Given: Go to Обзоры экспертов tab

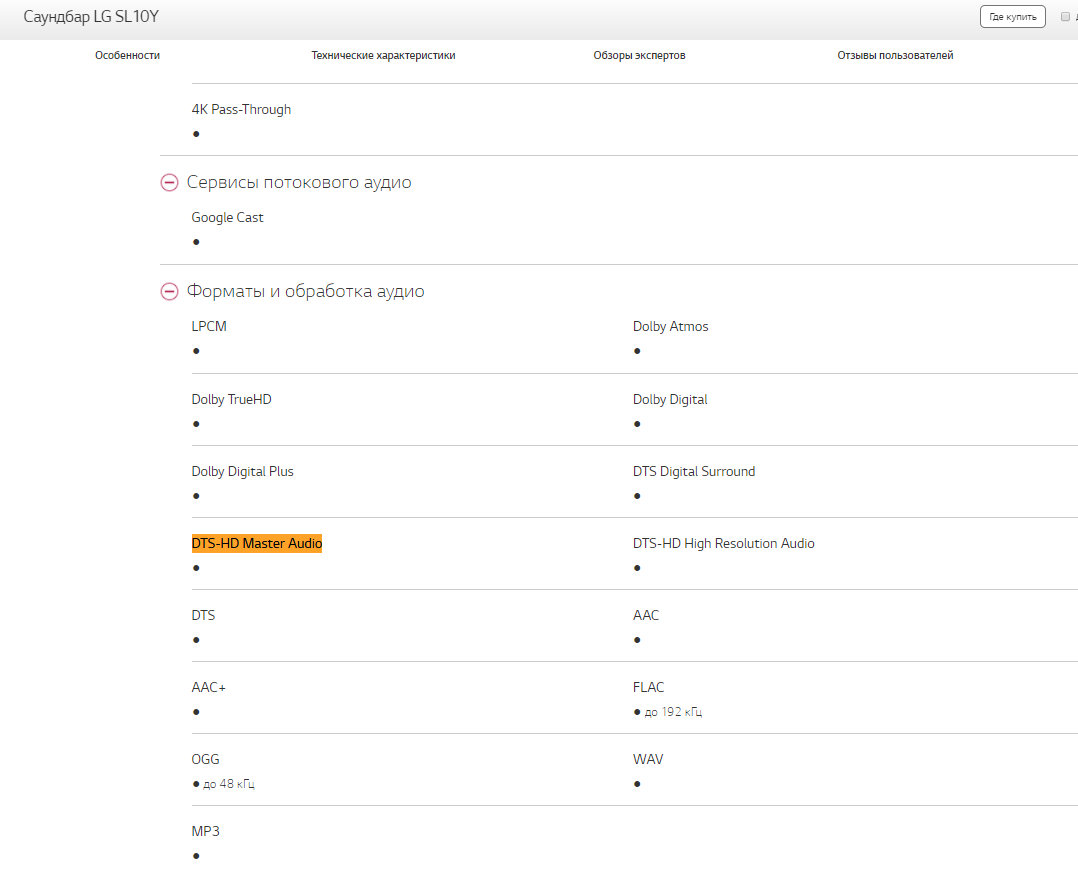Looking at the screenshot, I should point(639,56).
